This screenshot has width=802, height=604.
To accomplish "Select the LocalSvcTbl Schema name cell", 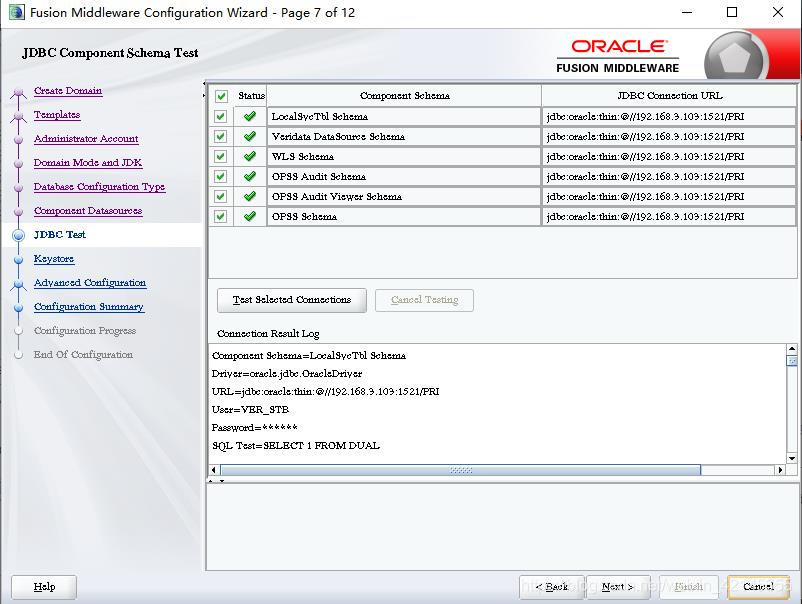I will 404,116.
